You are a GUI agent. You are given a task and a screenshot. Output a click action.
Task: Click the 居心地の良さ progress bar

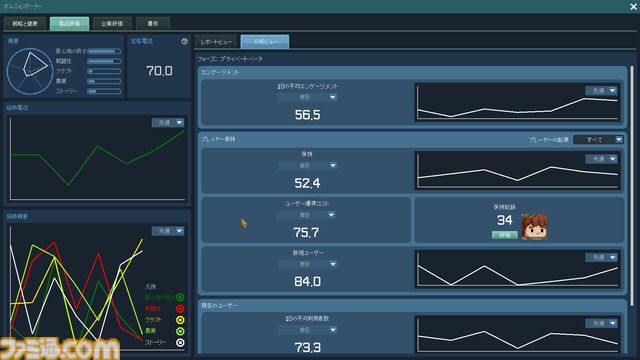tap(104, 51)
